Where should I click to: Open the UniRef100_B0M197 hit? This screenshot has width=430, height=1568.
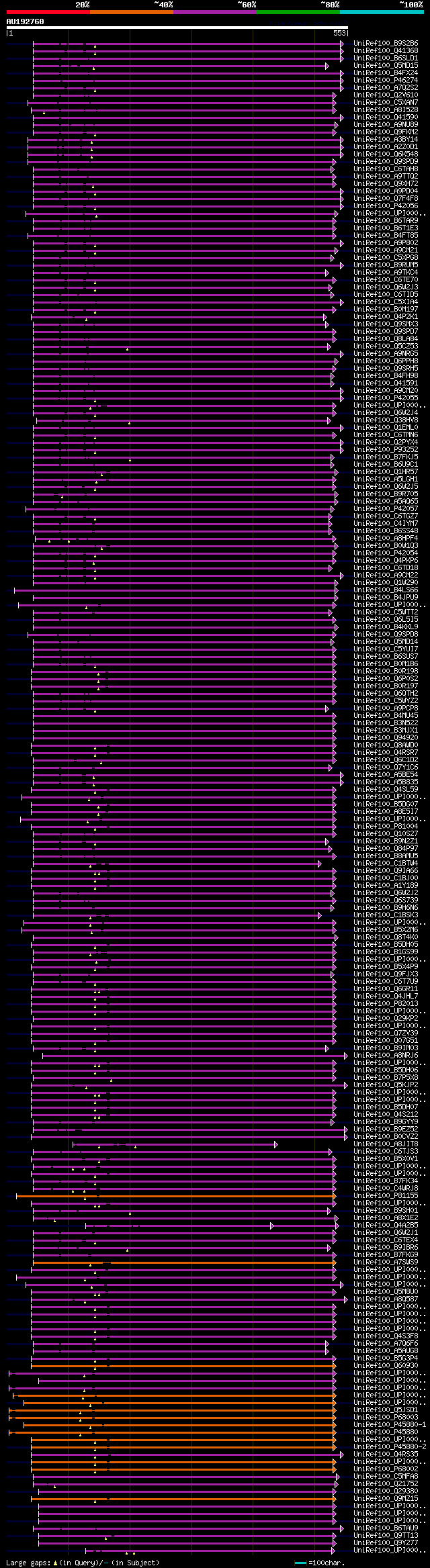(386, 310)
